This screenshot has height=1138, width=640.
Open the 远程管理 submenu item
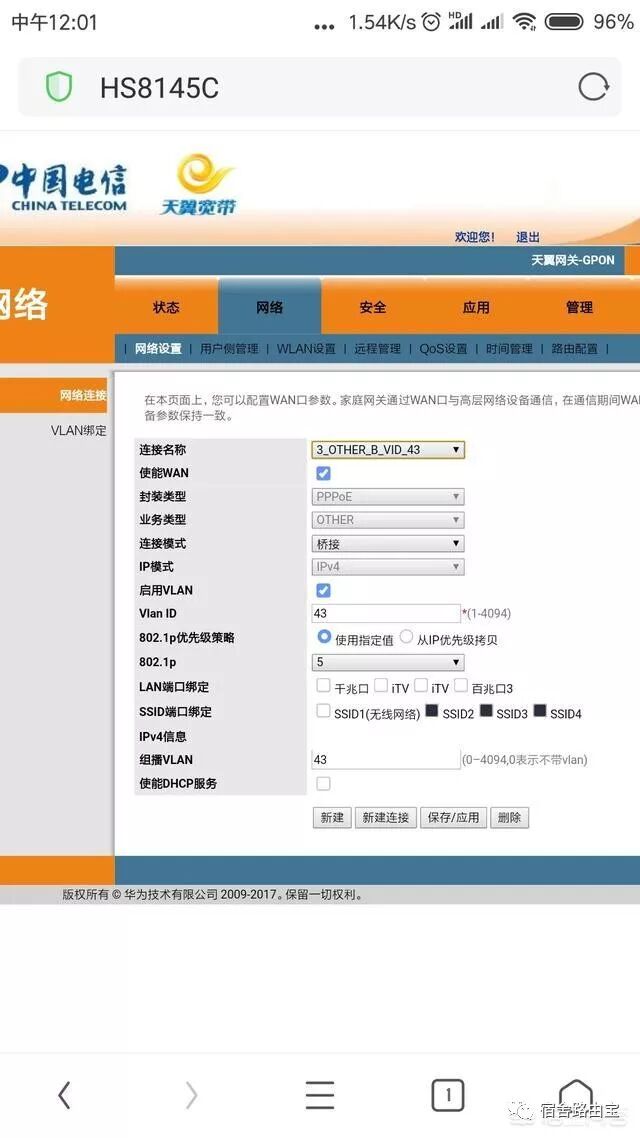click(x=377, y=348)
